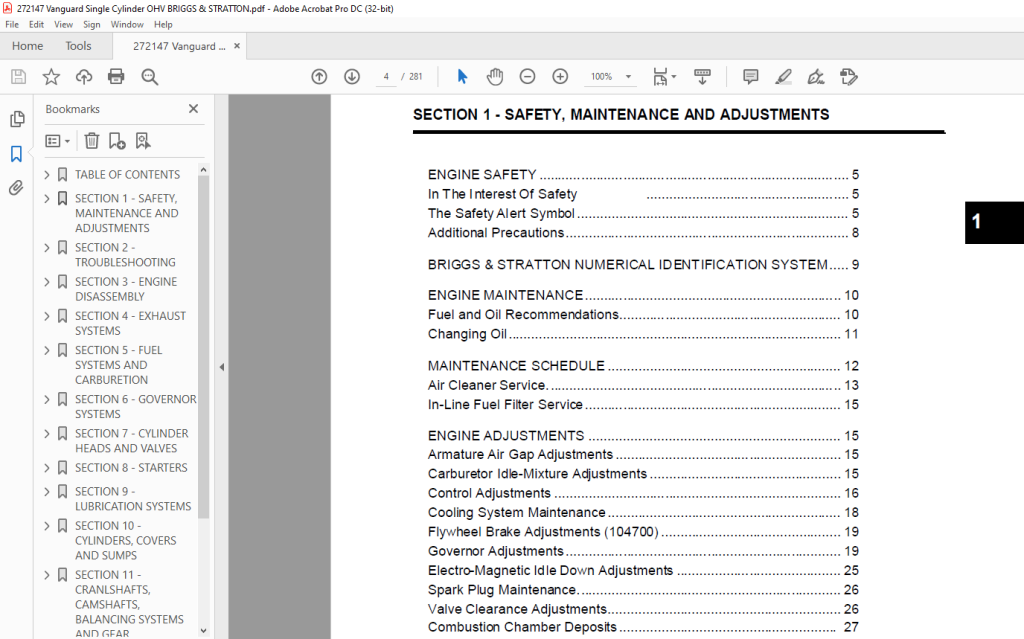1024x639 pixels.
Task: Open the Help menu
Action: 163,24
